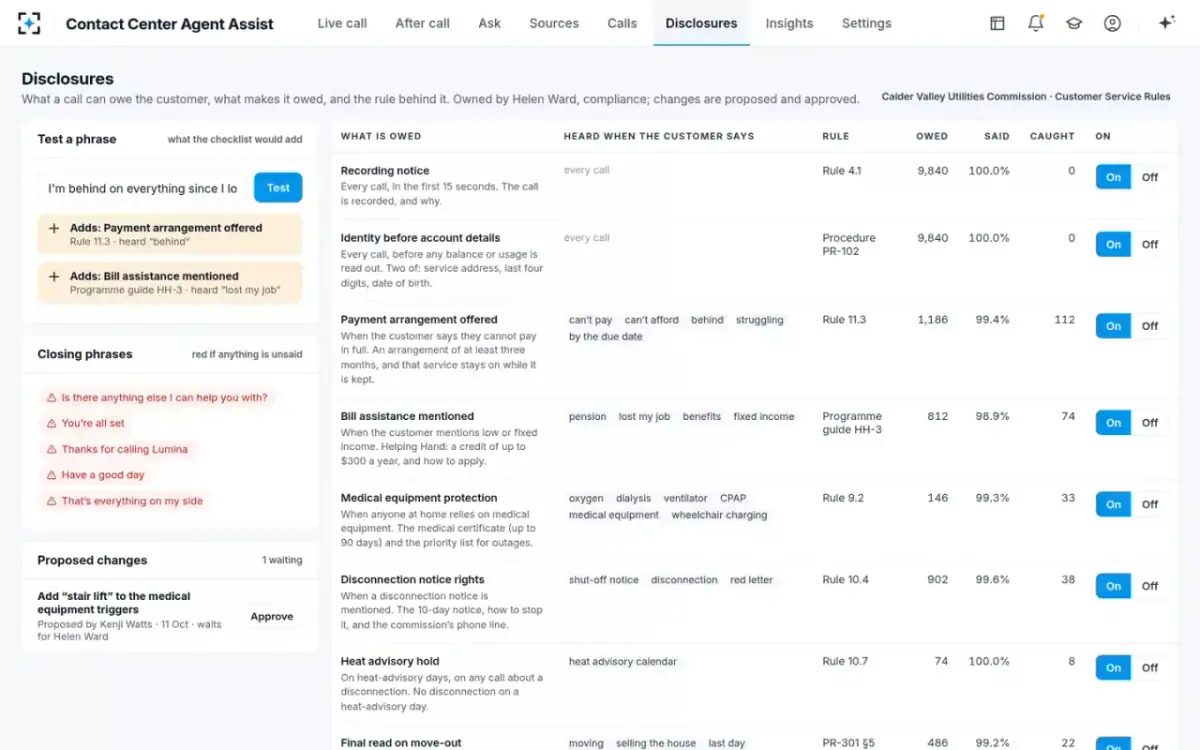Image resolution: width=1200 pixels, height=750 pixels.
Task: Click the 'Adds: Payment arrangement offered' result card
Action: coord(170,234)
